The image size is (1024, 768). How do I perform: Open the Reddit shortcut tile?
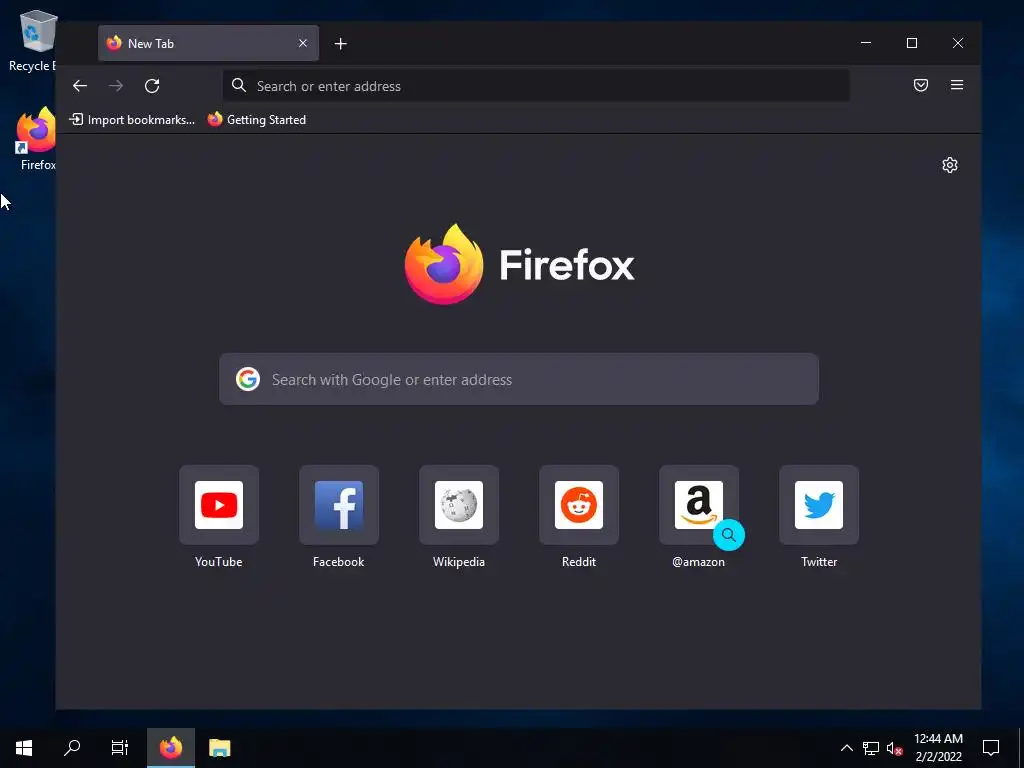579,505
